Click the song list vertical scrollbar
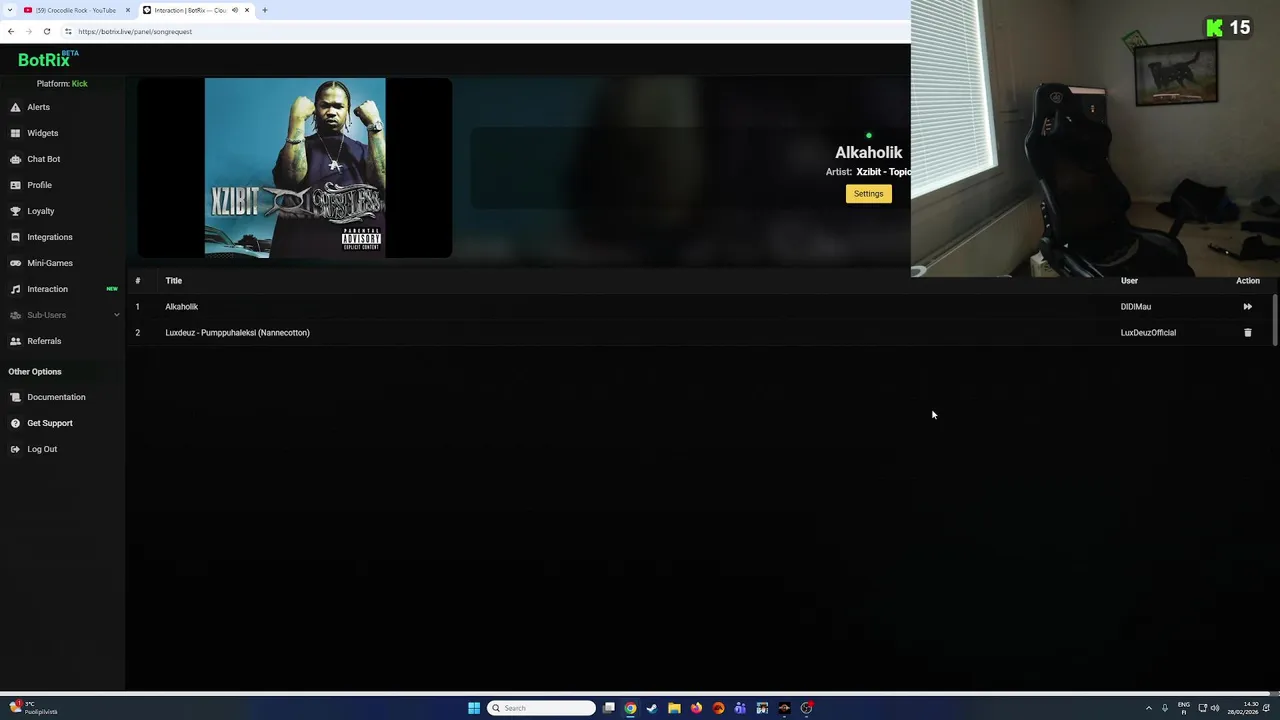 pos(1274,320)
